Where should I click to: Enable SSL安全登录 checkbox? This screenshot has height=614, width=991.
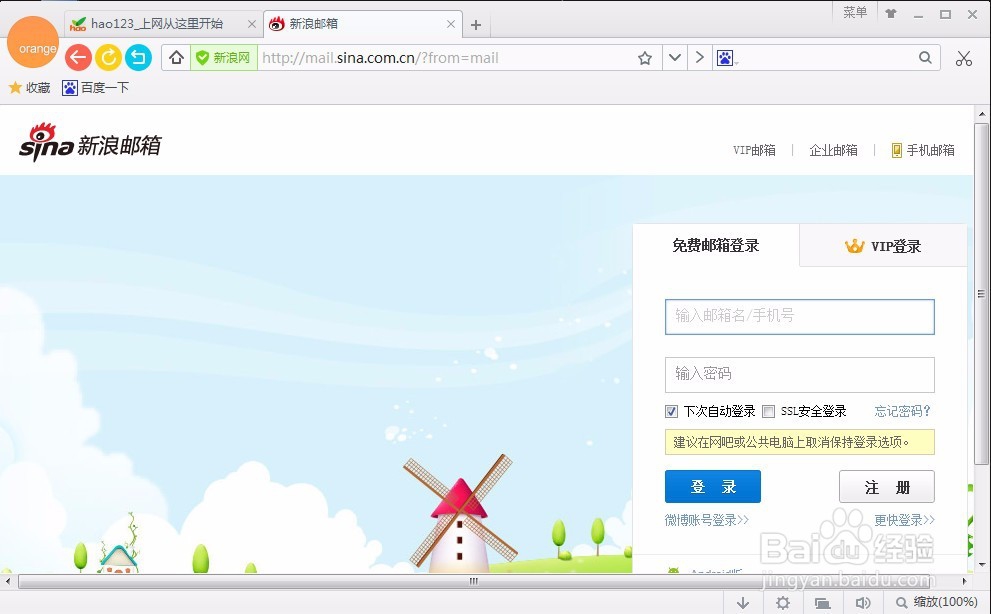767,411
